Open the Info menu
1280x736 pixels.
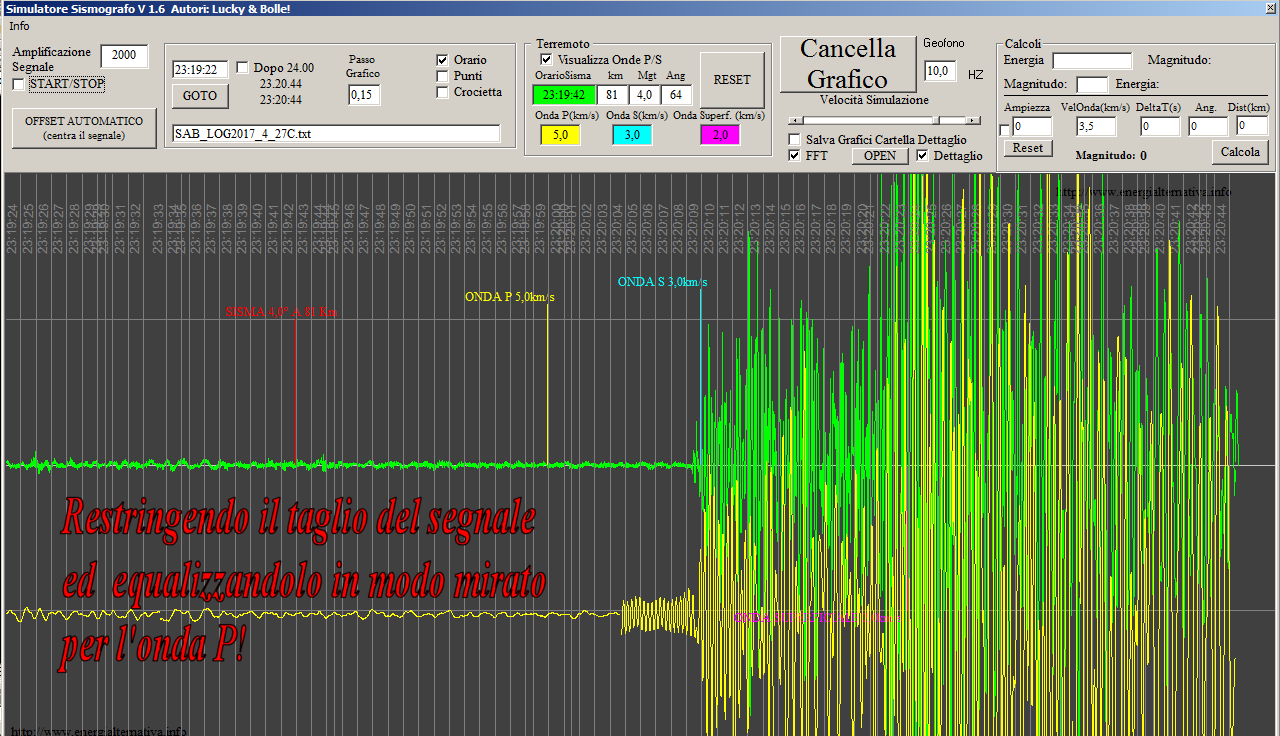tap(19, 26)
